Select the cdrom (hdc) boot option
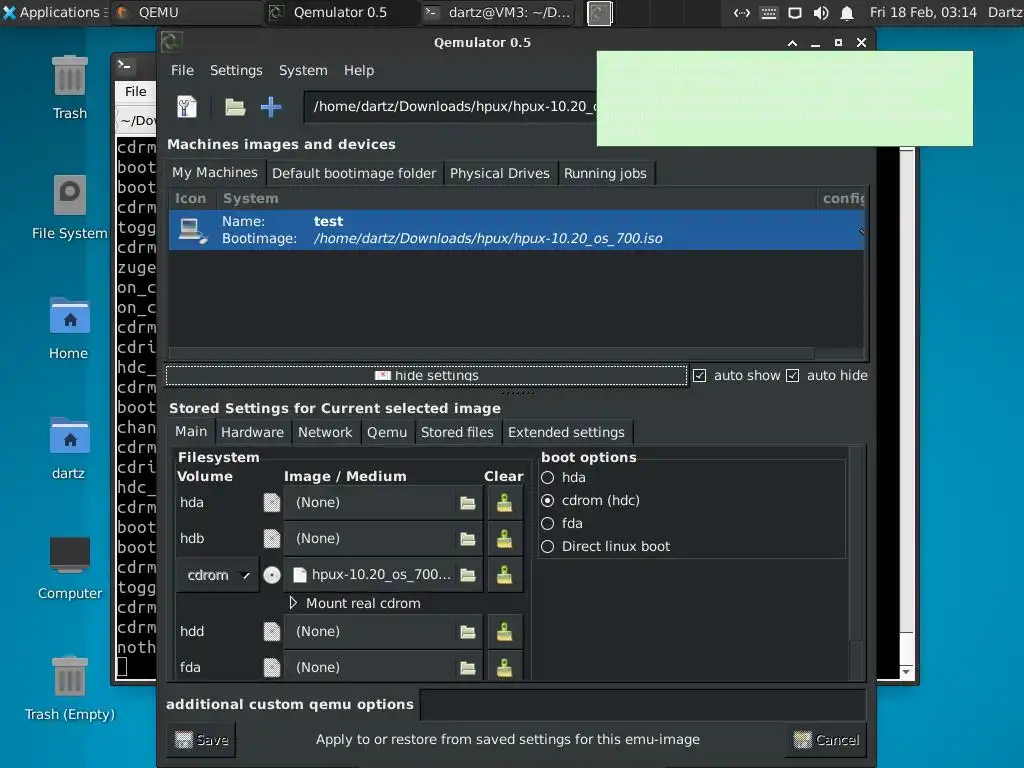The height and width of the screenshot is (768, 1024). pos(547,500)
